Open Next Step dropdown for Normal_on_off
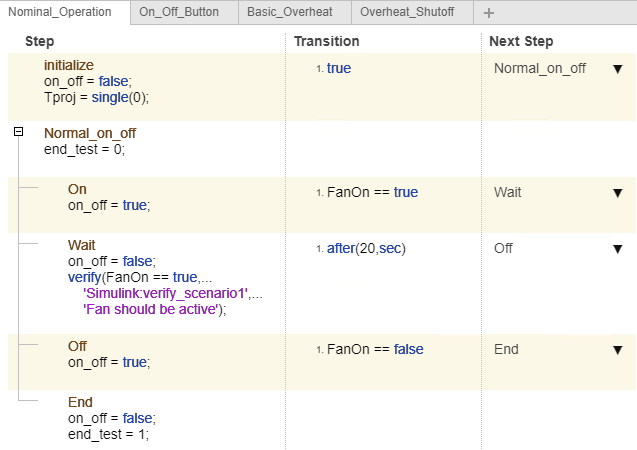 (x=617, y=69)
